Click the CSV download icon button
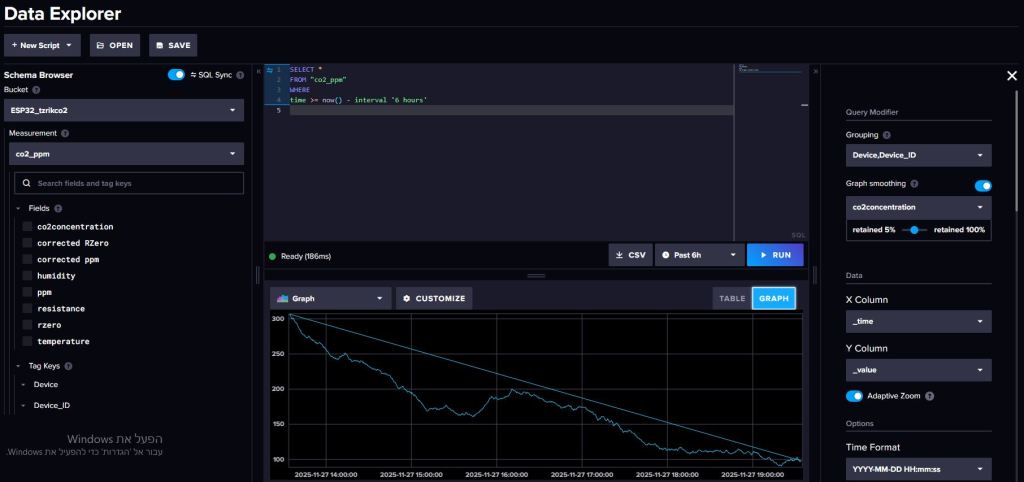Screen dimensions: 1024x482 631,255
